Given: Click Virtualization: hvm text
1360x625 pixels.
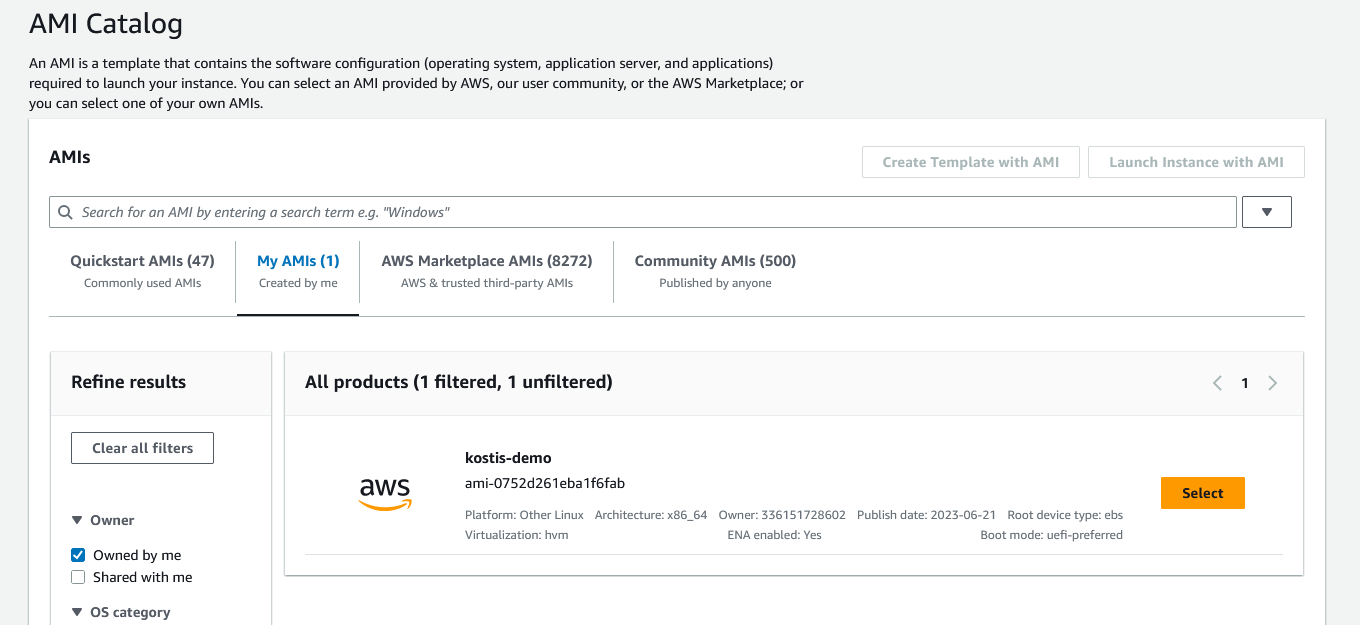Looking at the screenshot, I should (517, 535).
